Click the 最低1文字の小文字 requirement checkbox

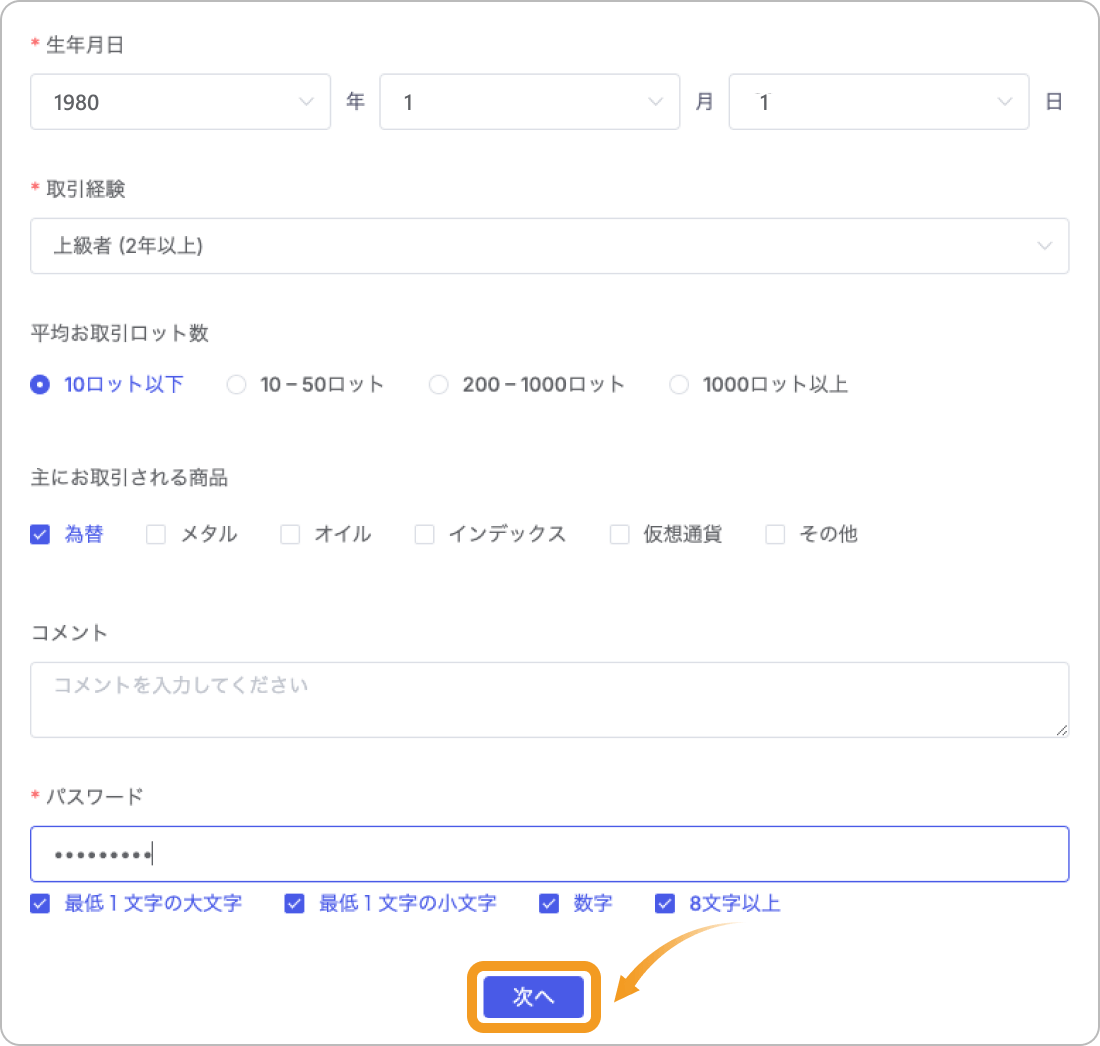pos(295,904)
